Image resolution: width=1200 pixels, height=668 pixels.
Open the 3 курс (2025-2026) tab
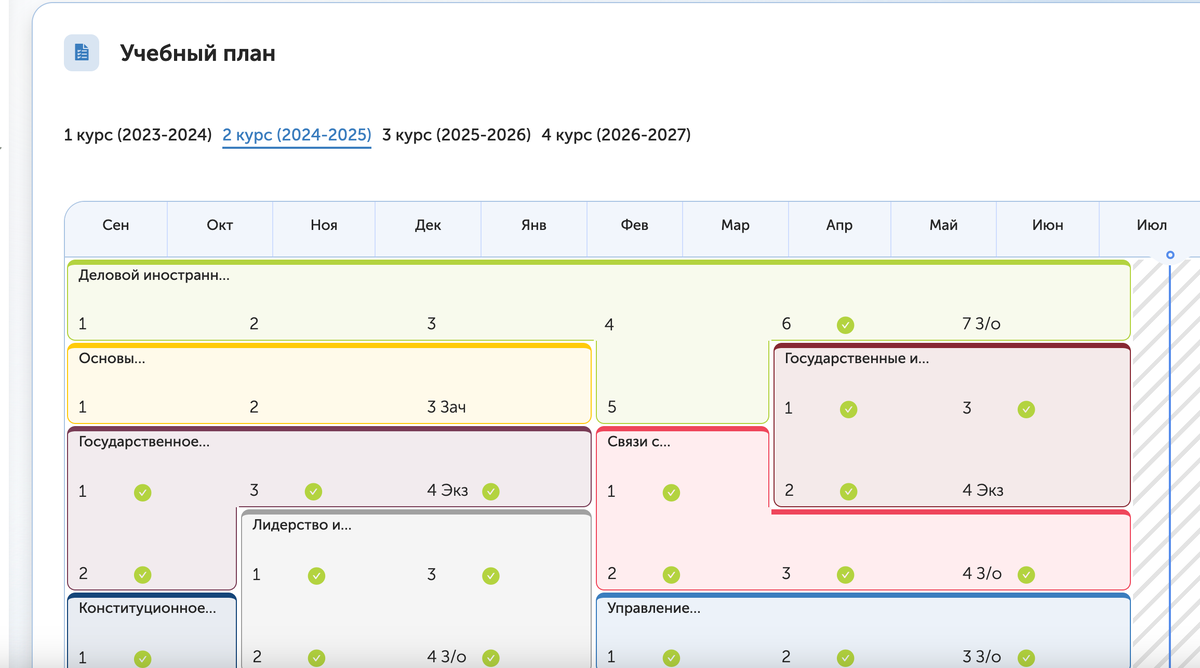point(456,134)
